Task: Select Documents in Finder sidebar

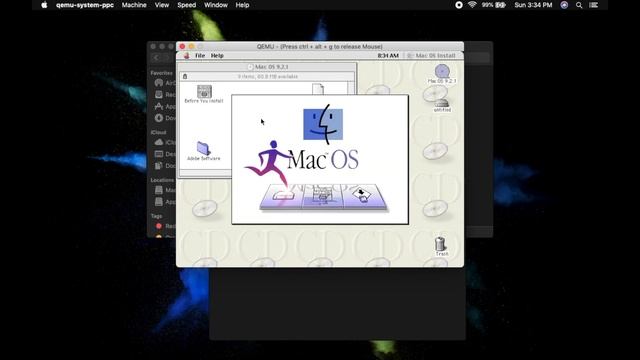Action: pyautogui.click(x=164, y=166)
